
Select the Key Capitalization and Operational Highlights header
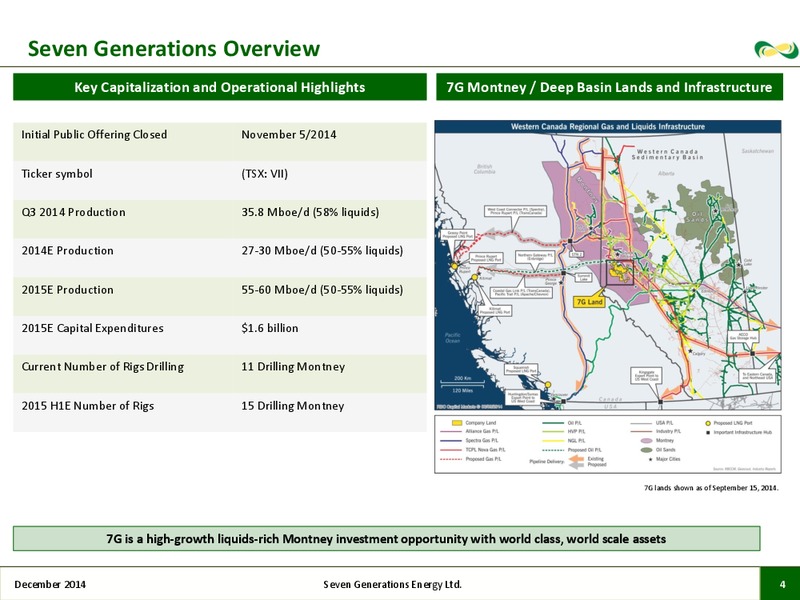click(x=220, y=87)
